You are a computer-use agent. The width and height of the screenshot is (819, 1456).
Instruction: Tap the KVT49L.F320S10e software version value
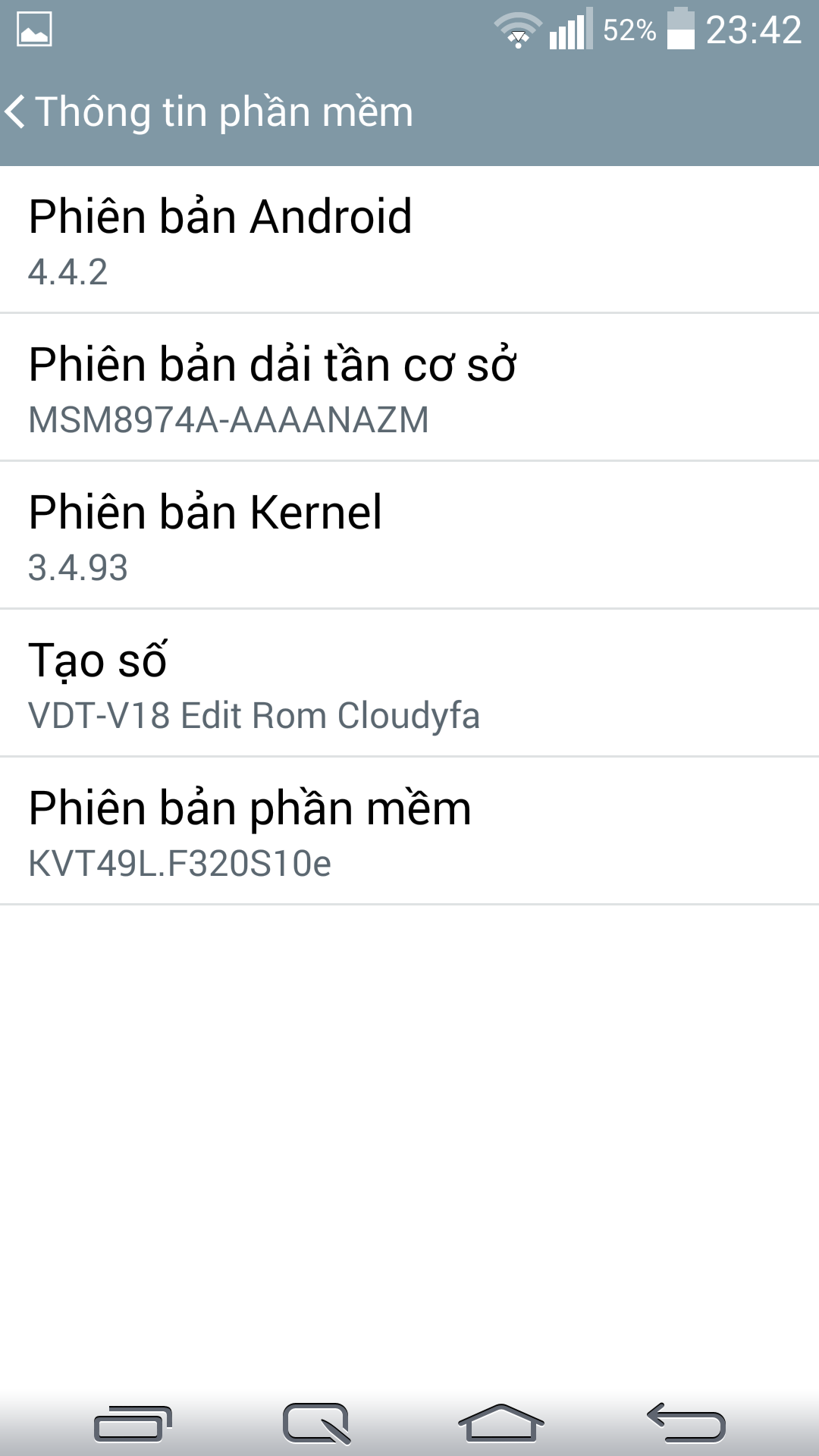pyautogui.click(x=180, y=864)
